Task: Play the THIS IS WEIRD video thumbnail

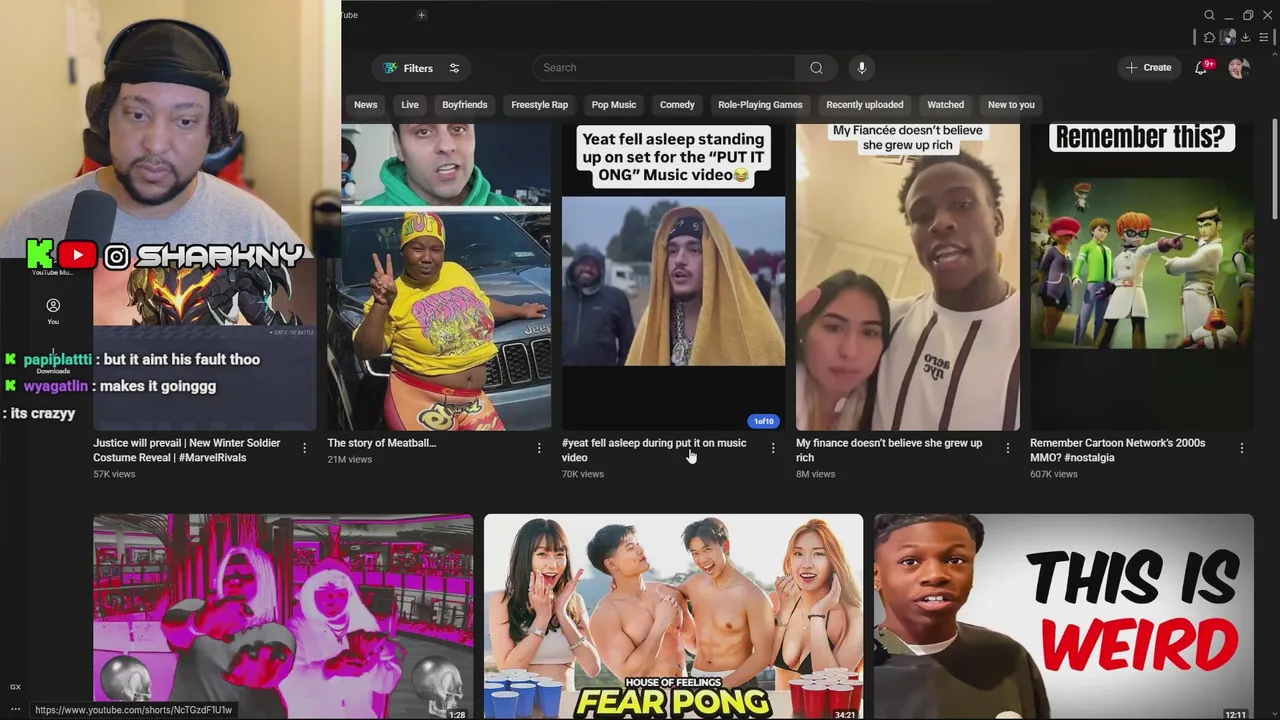Action: (1064, 616)
